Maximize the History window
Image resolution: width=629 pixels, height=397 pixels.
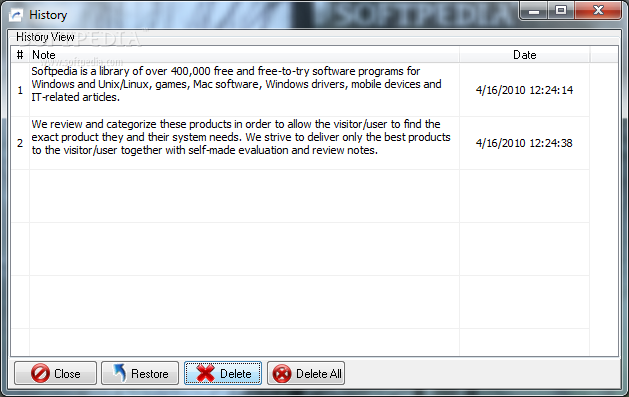(x=561, y=10)
